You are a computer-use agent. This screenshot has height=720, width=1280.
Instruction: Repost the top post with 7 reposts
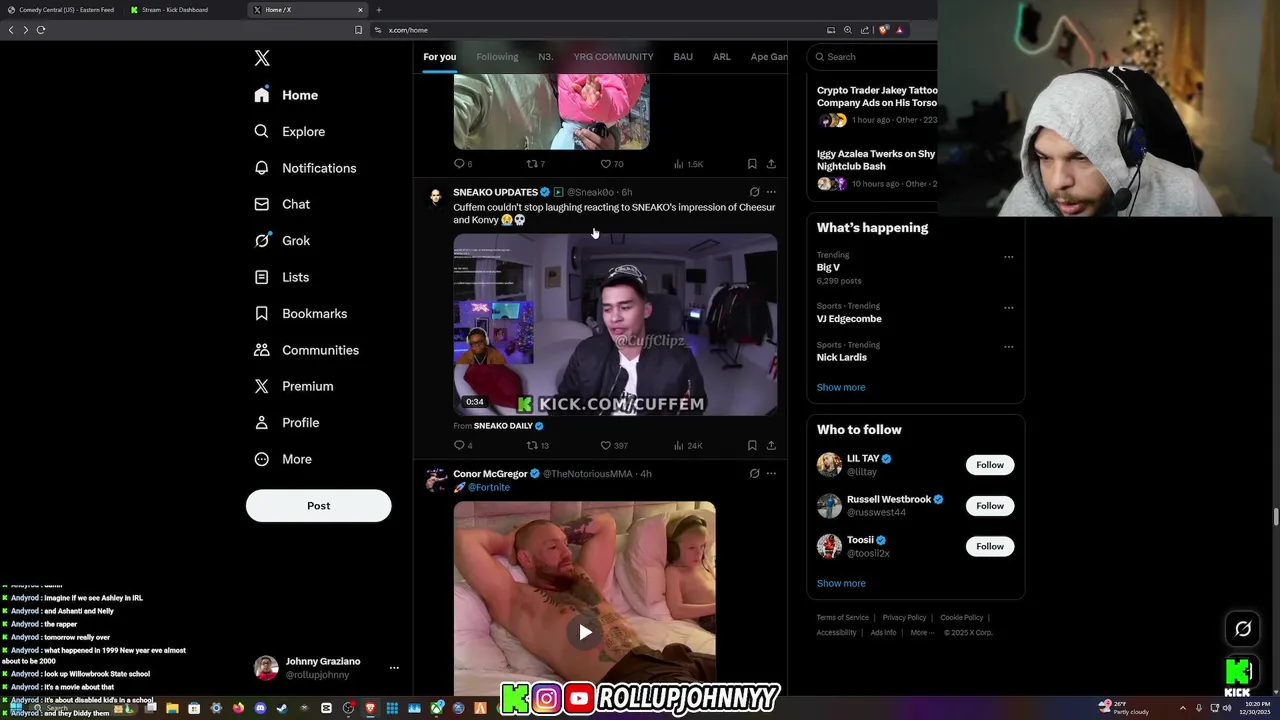pyautogui.click(x=536, y=164)
